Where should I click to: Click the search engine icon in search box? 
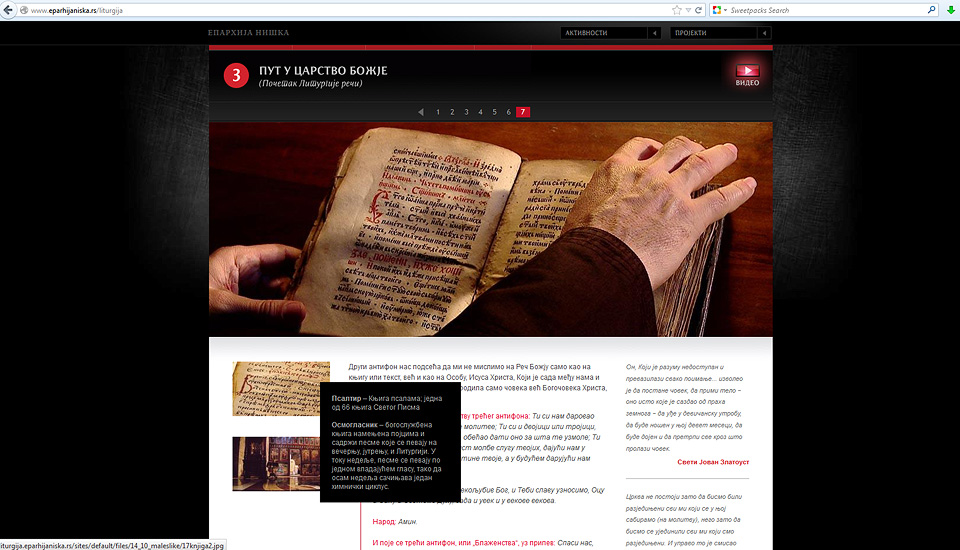click(x=717, y=10)
